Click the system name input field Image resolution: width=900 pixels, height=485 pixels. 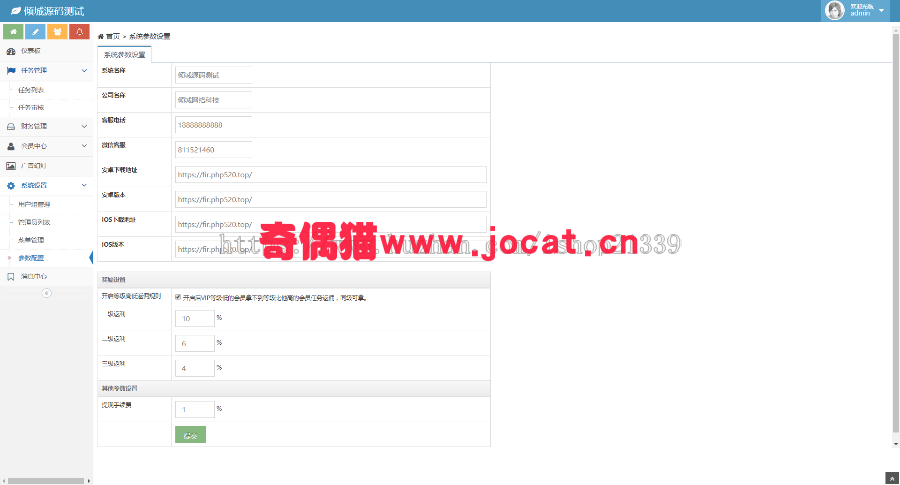[214, 75]
